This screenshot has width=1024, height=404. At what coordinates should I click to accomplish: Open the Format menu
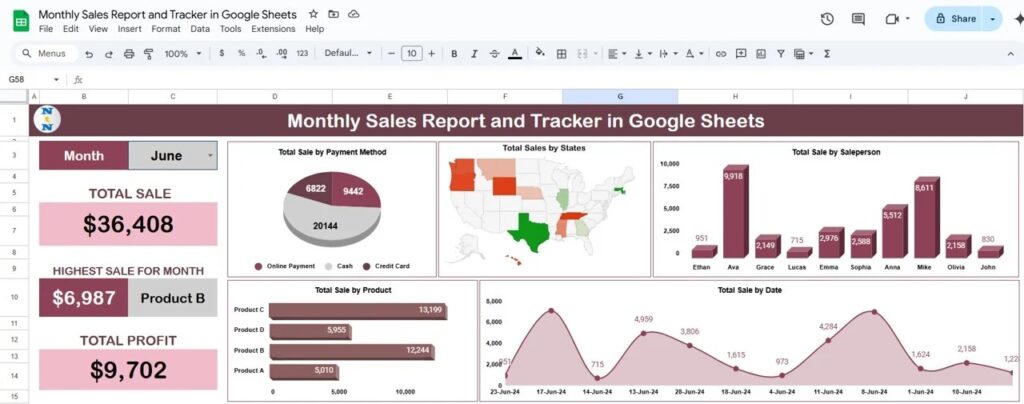[x=166, y=29]
